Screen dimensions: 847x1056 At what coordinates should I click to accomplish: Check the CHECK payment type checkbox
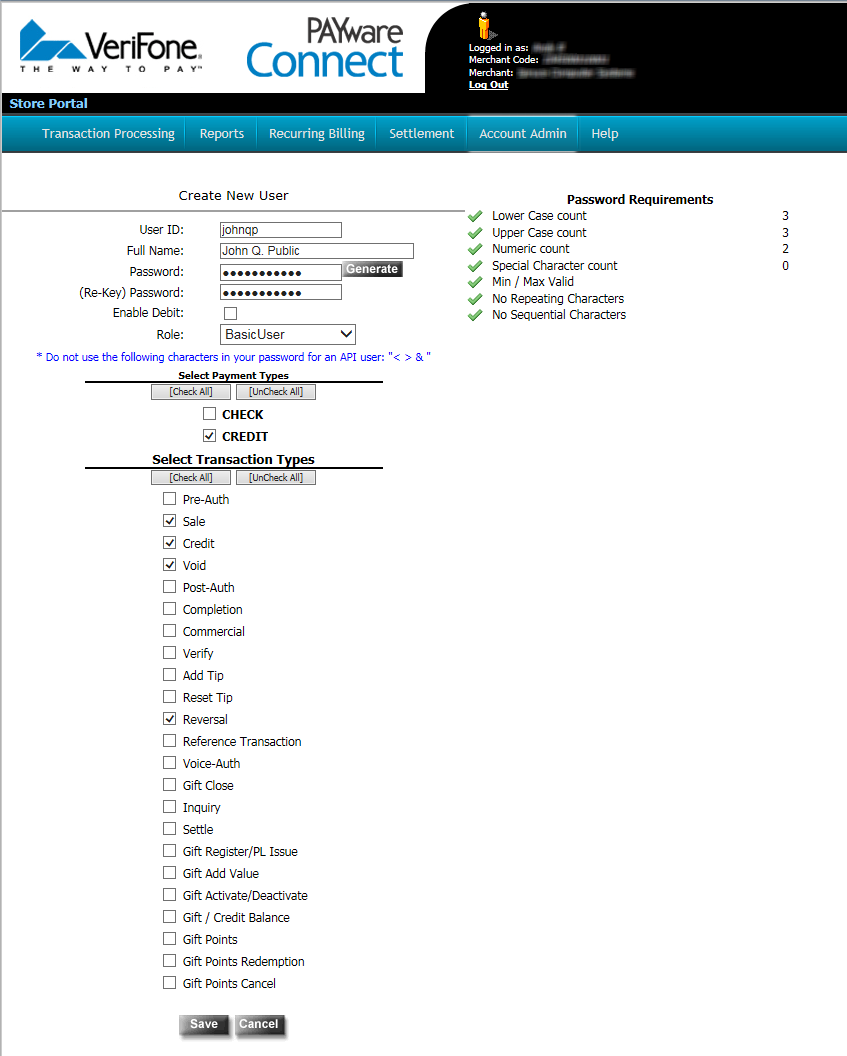[209, 414]
